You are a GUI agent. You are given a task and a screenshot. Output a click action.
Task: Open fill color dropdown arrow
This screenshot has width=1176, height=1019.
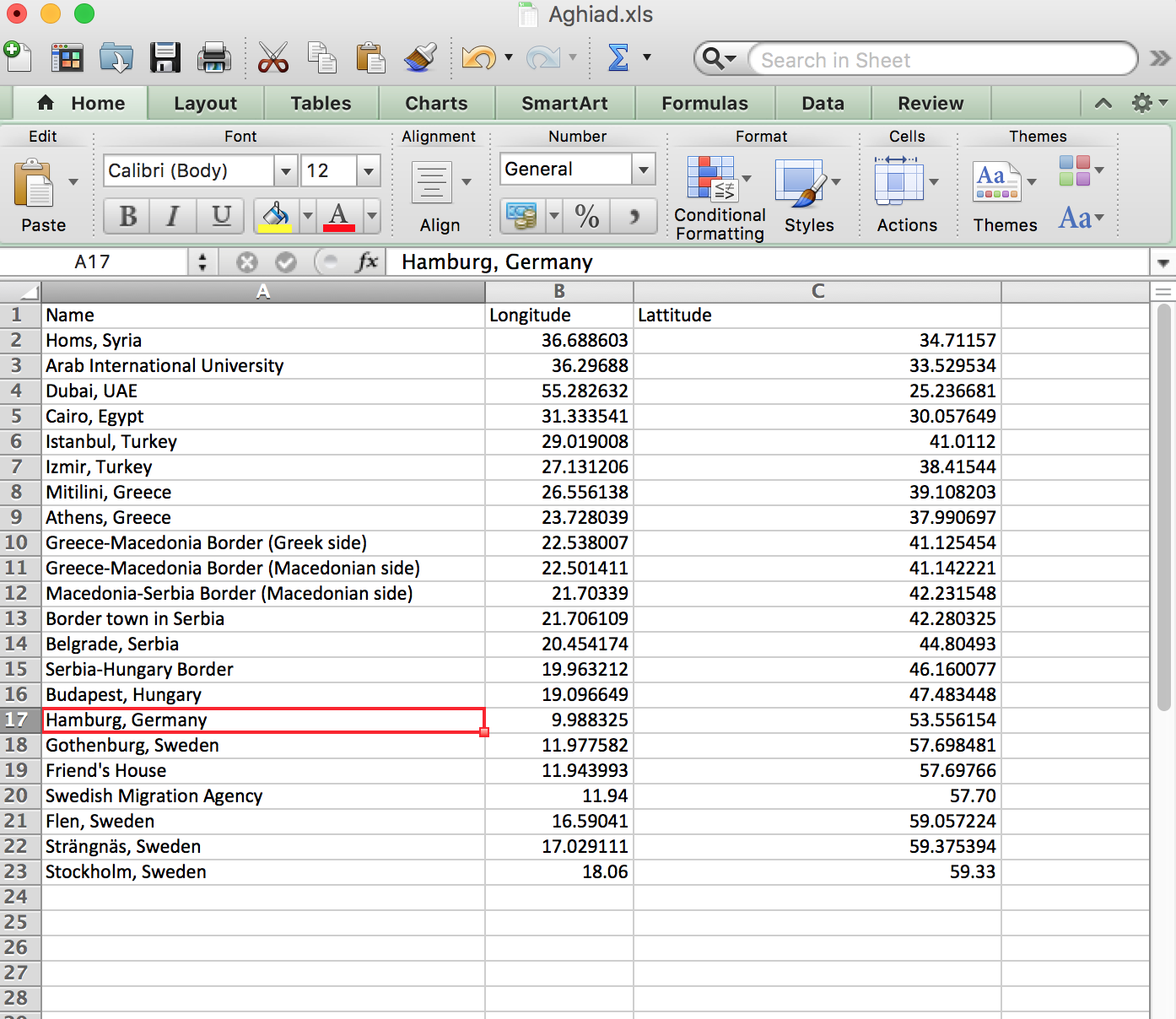coord(308,216)
